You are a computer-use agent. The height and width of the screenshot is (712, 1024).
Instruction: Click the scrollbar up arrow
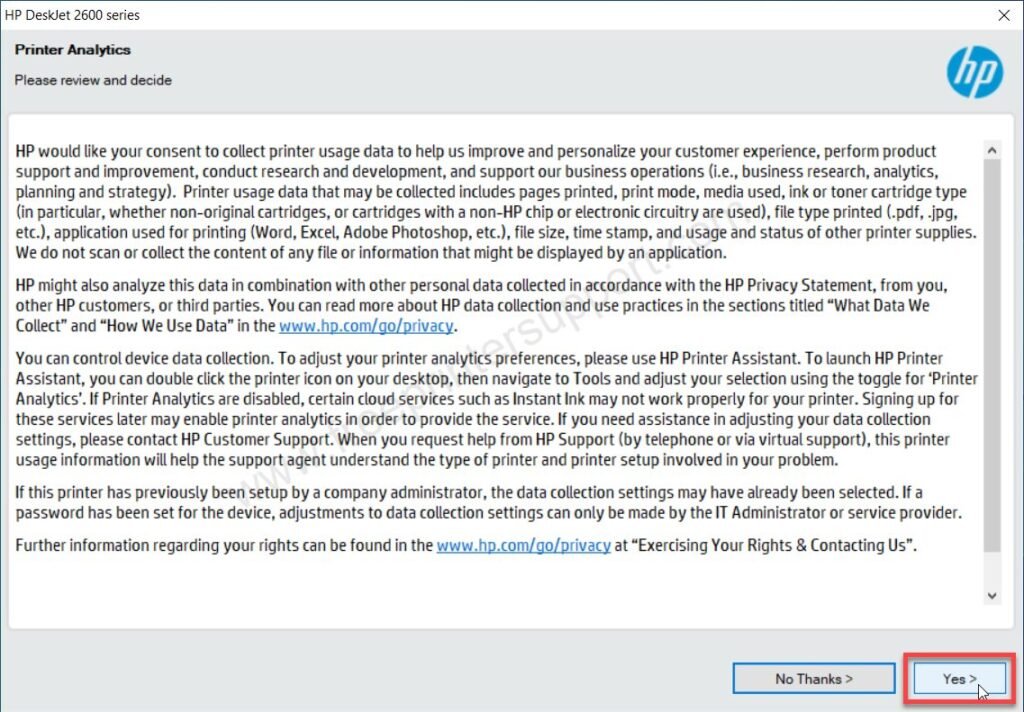(992, 150)
